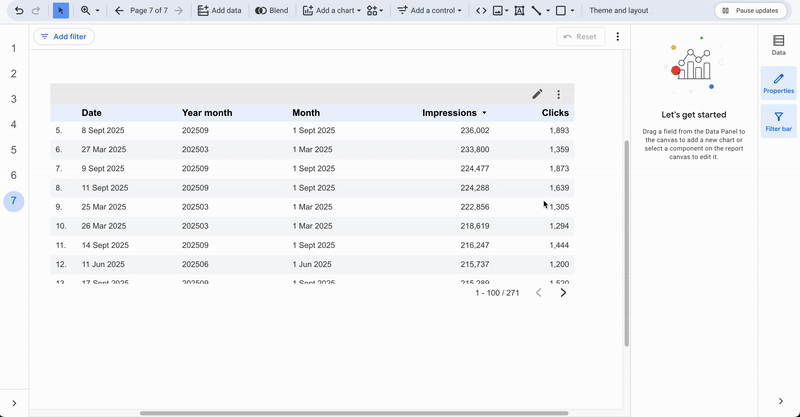800x417 pixels.
Task: Sort by the Year month column header
Action: pos(207,113)
